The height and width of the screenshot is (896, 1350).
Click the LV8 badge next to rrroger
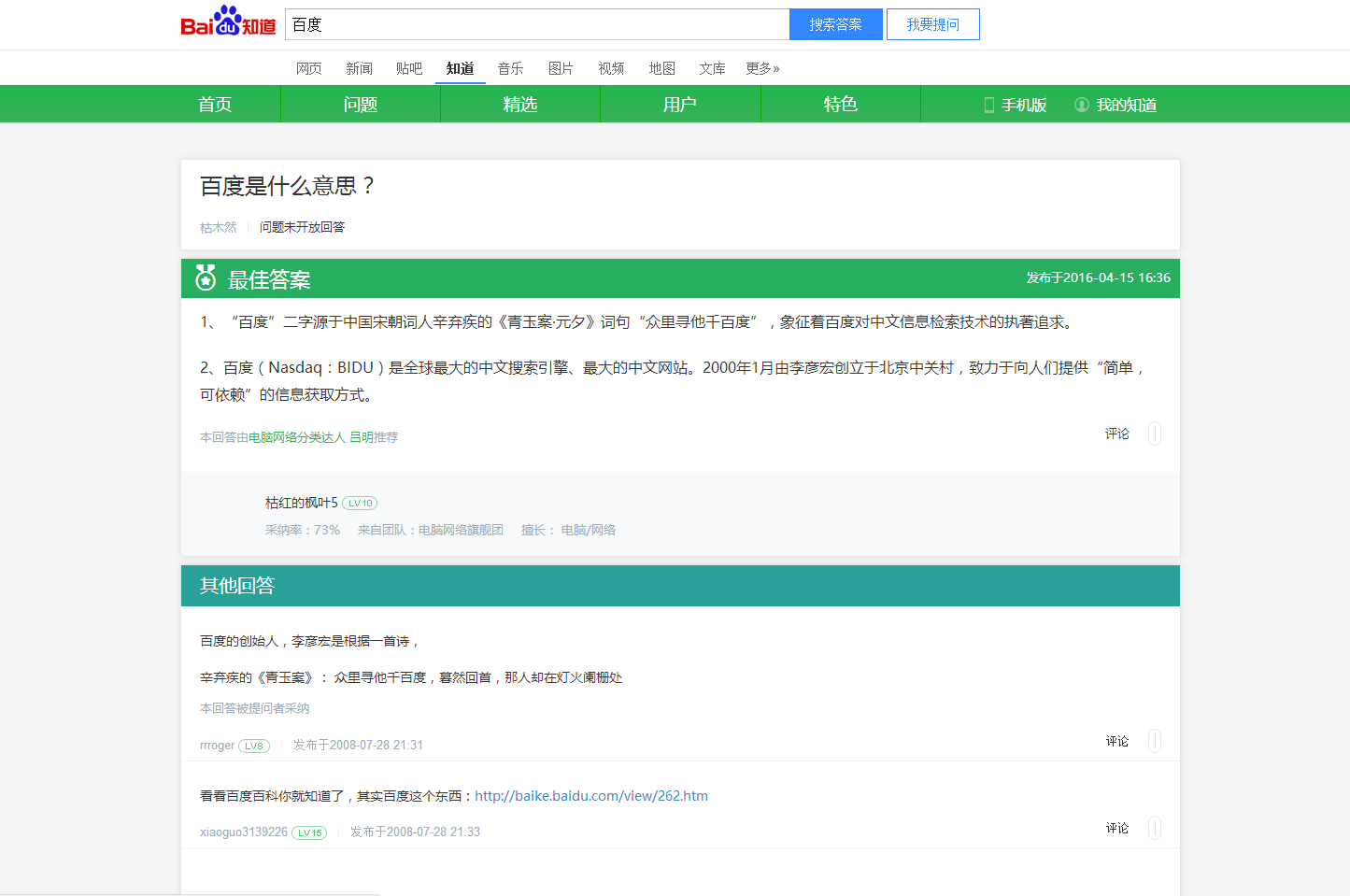click(x=254, y=746)
